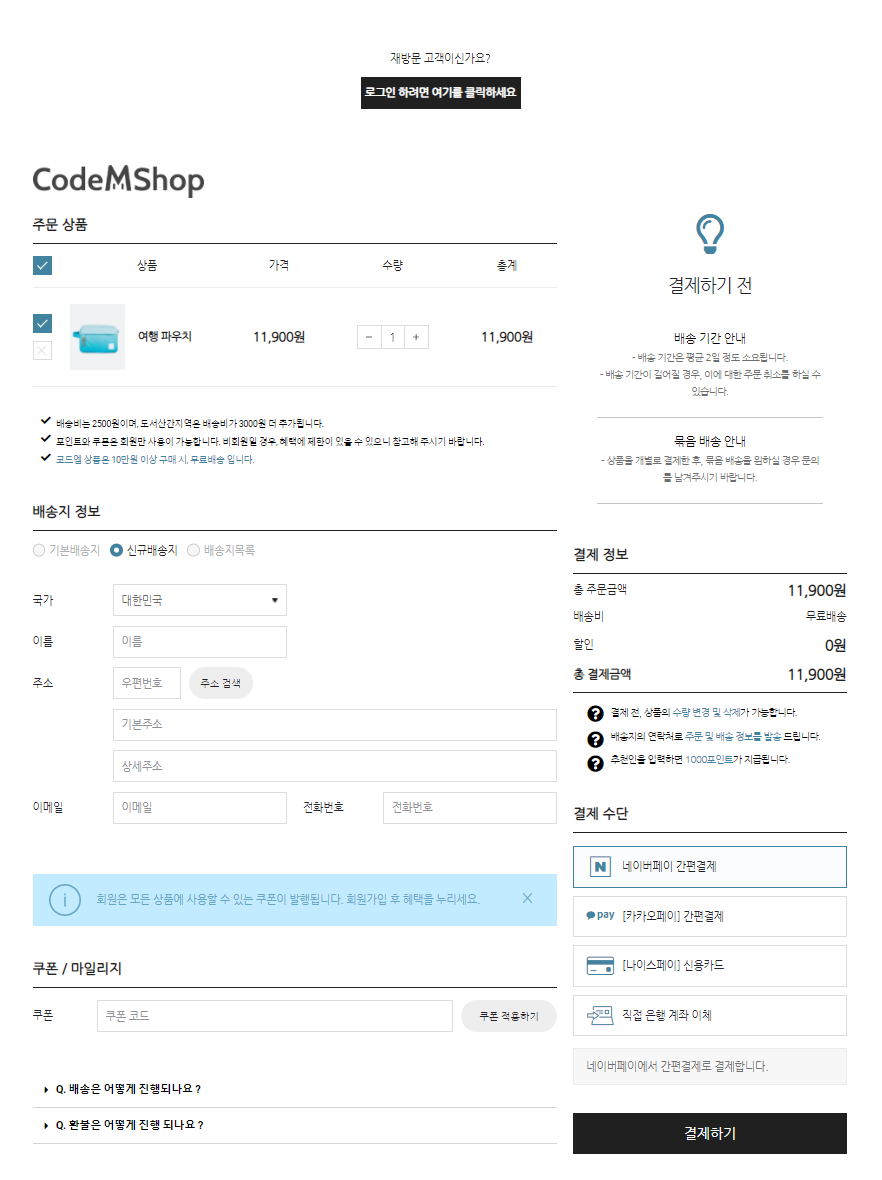Click the 쿠폰 코드 input field

270,1015
